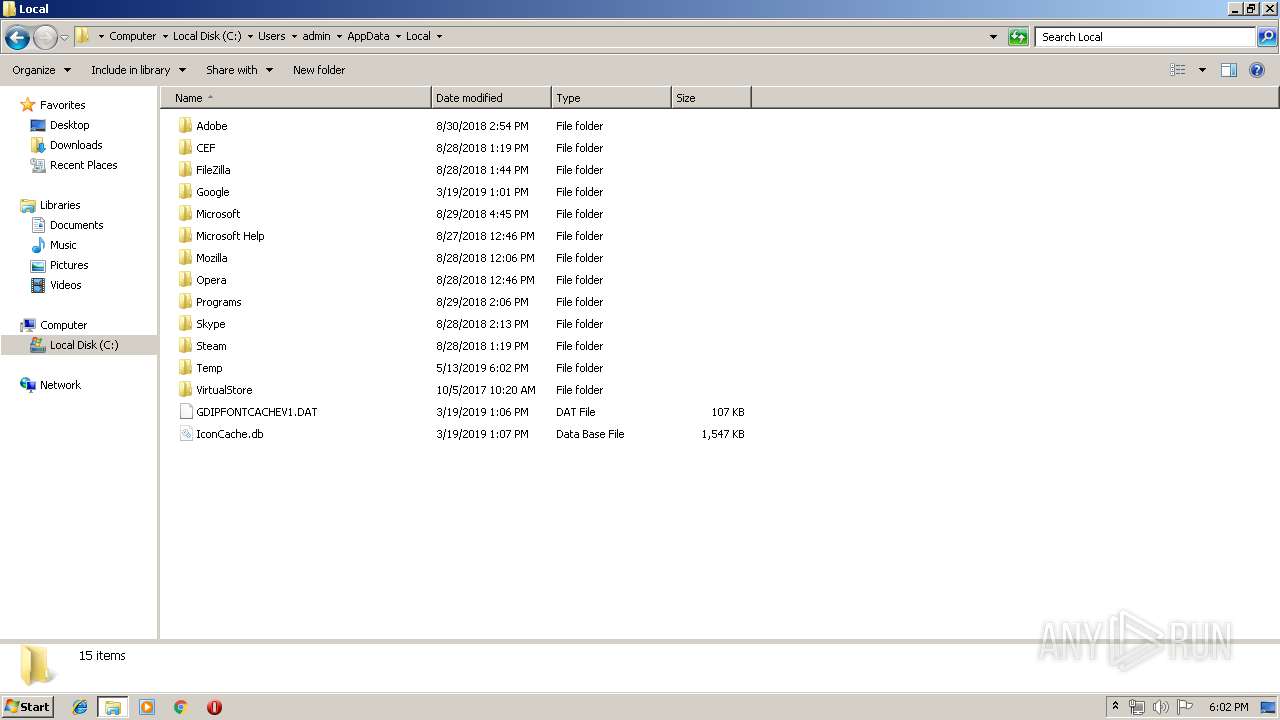The height and width of the screenshot is (720, 1280).
Task: Select the Opera folder name
Action: (x=211, y=280)
